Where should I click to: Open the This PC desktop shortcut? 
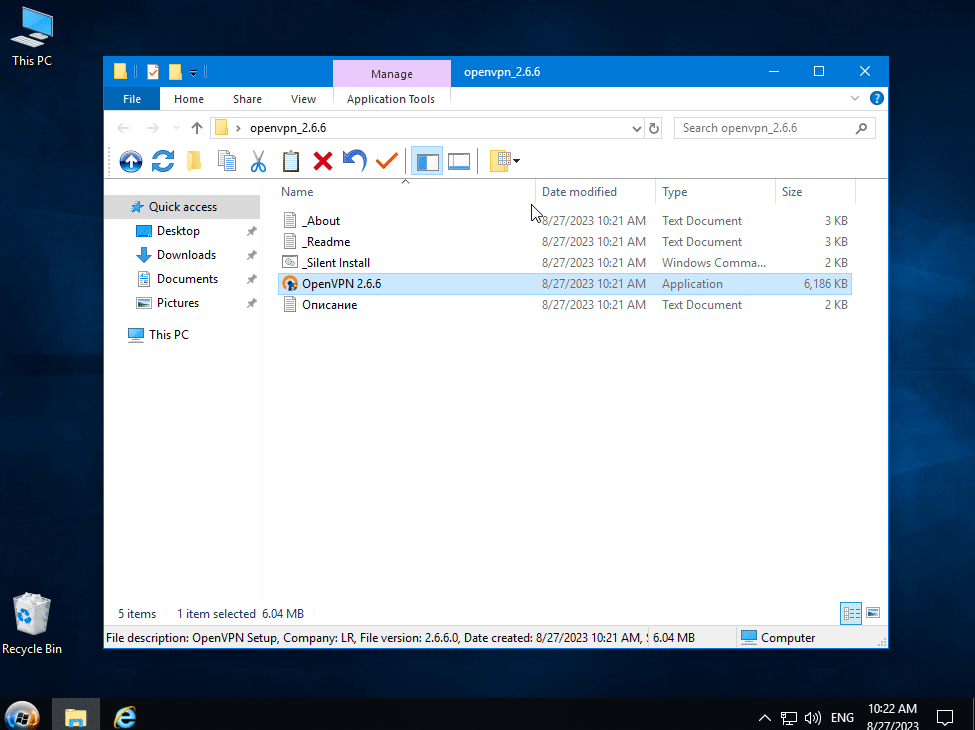tap(32, 36)
